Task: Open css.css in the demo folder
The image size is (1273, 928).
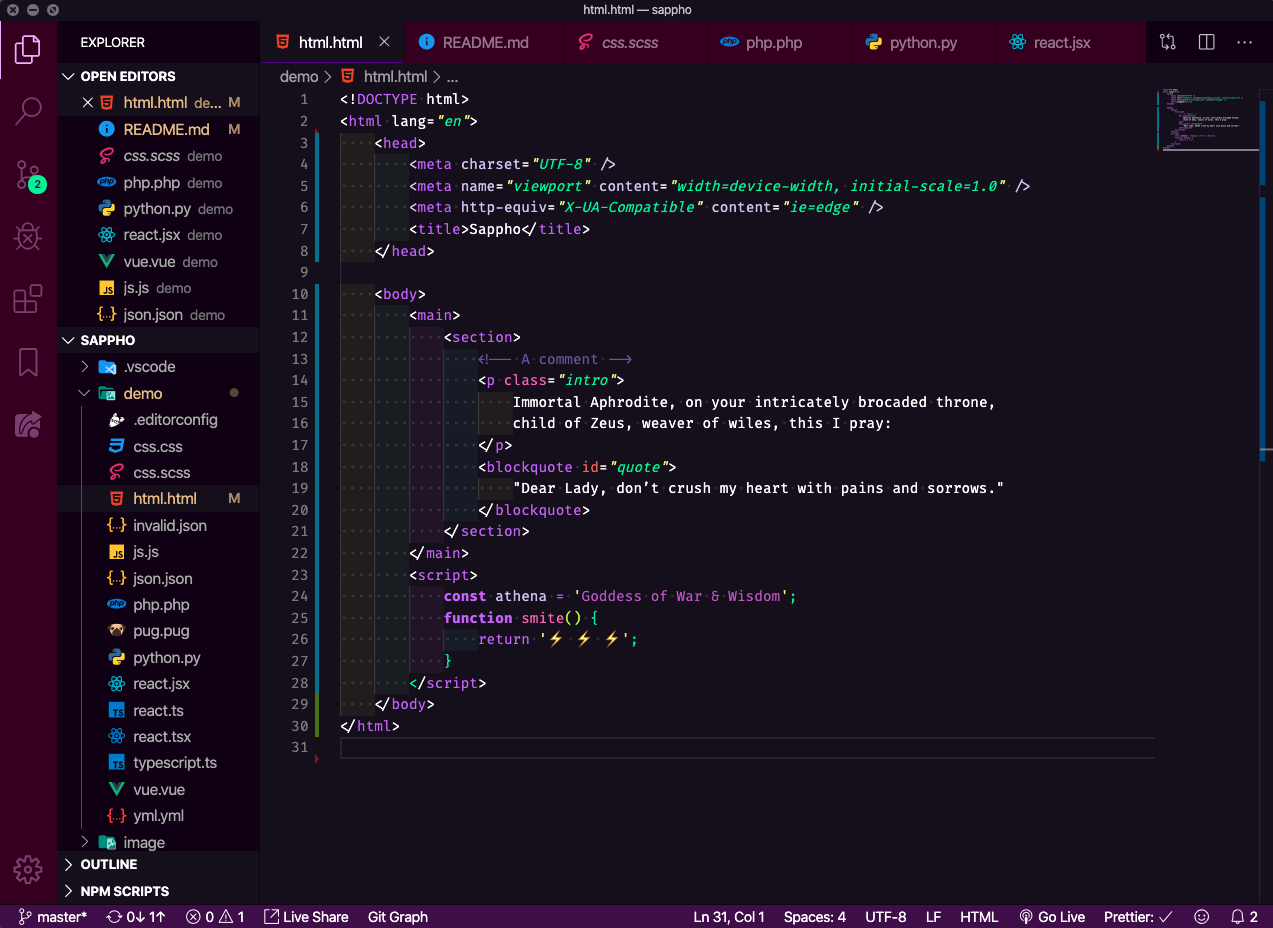Action: coord(158,446)
